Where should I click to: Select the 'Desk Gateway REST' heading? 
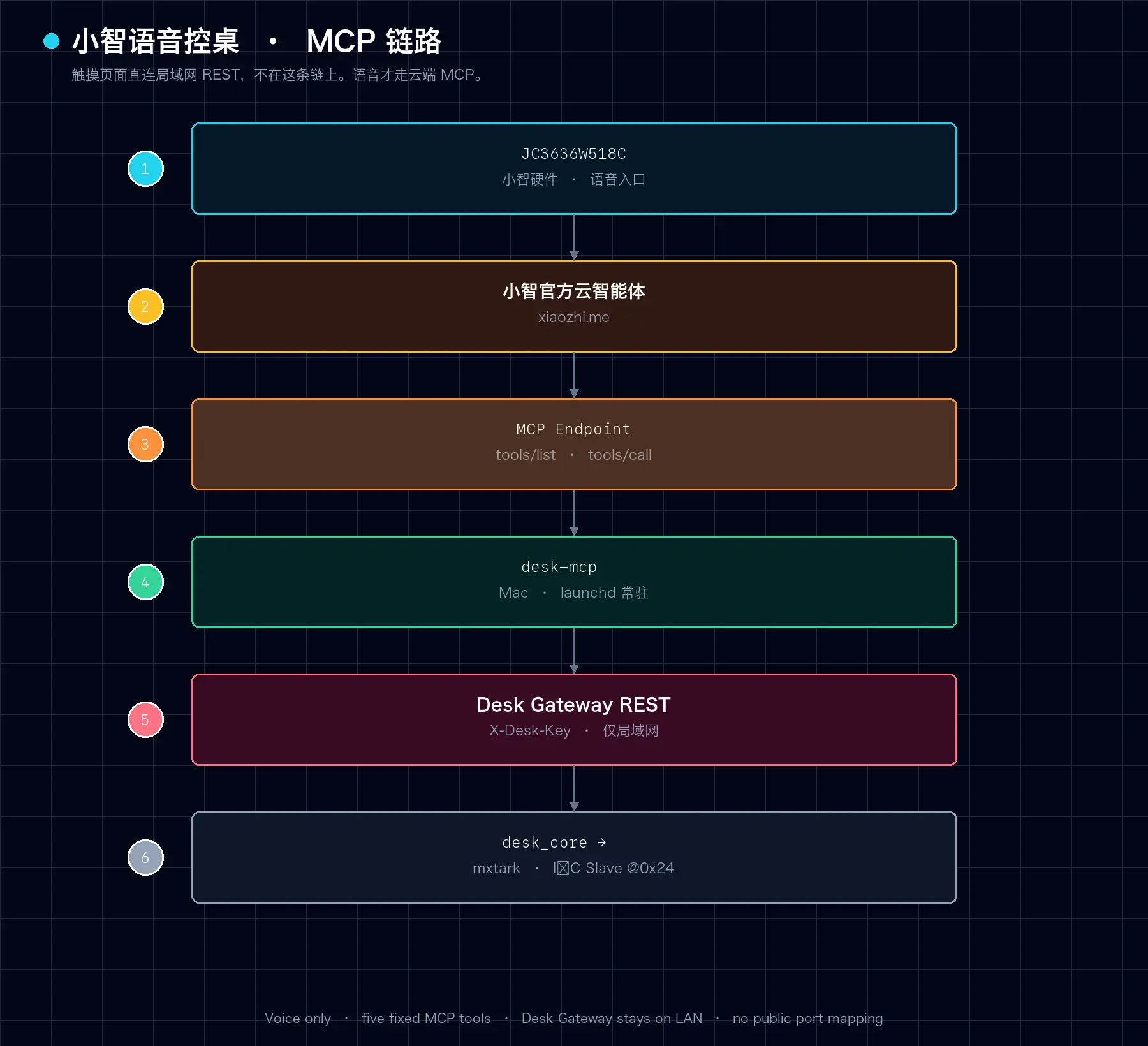pyautogui.click(x=574, y=705)
